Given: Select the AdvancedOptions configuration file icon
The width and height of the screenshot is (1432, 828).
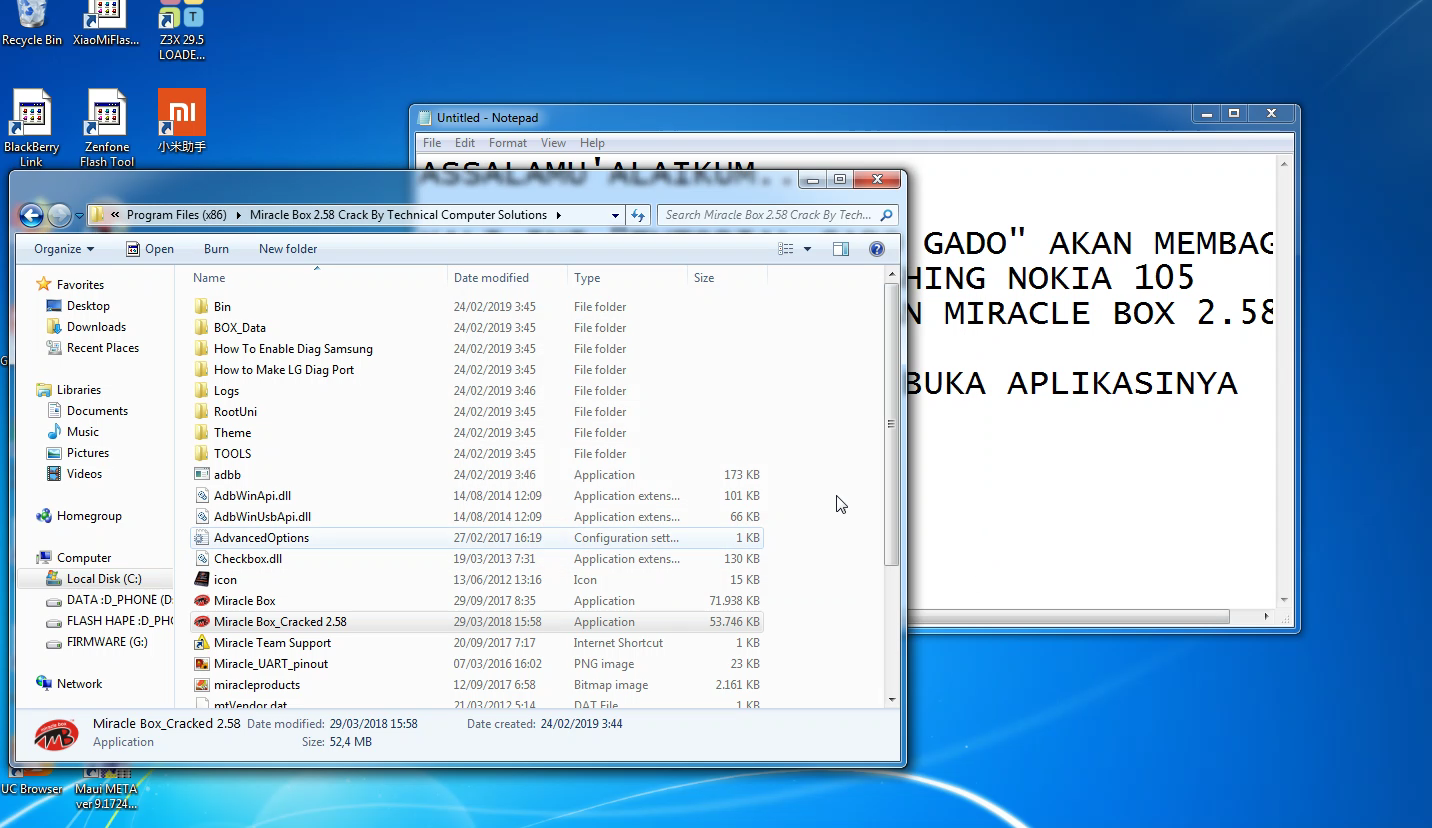Looking at the screenshot, I should point(202,538).
